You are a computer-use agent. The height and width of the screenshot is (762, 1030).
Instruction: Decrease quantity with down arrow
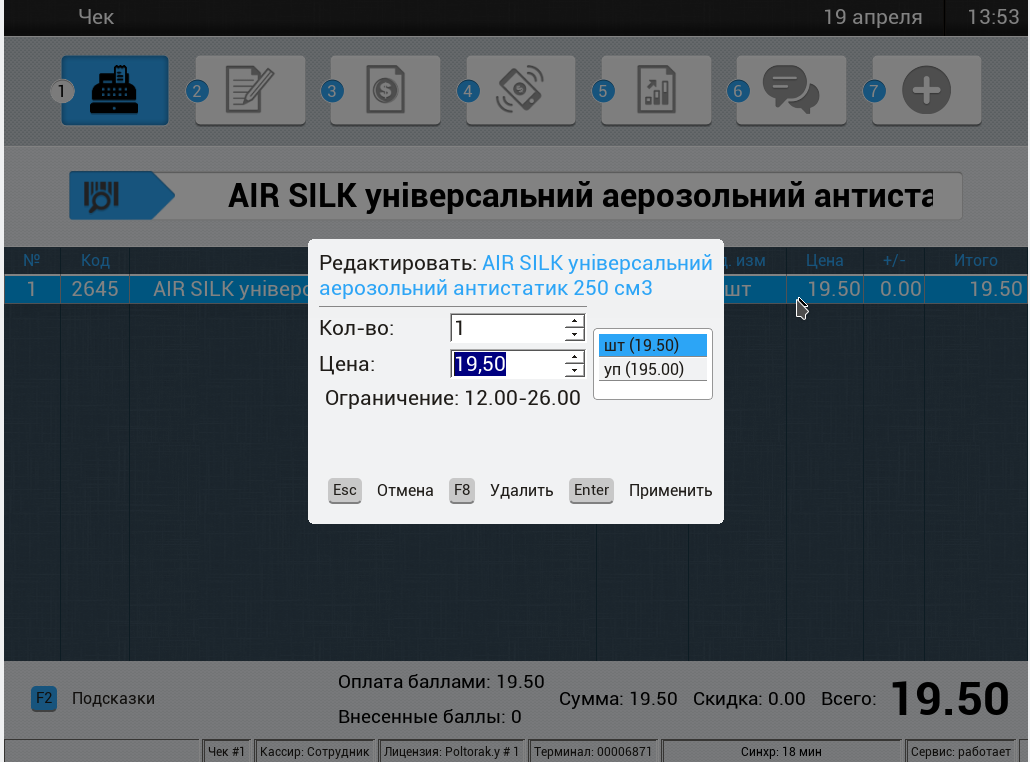(574, 334)
